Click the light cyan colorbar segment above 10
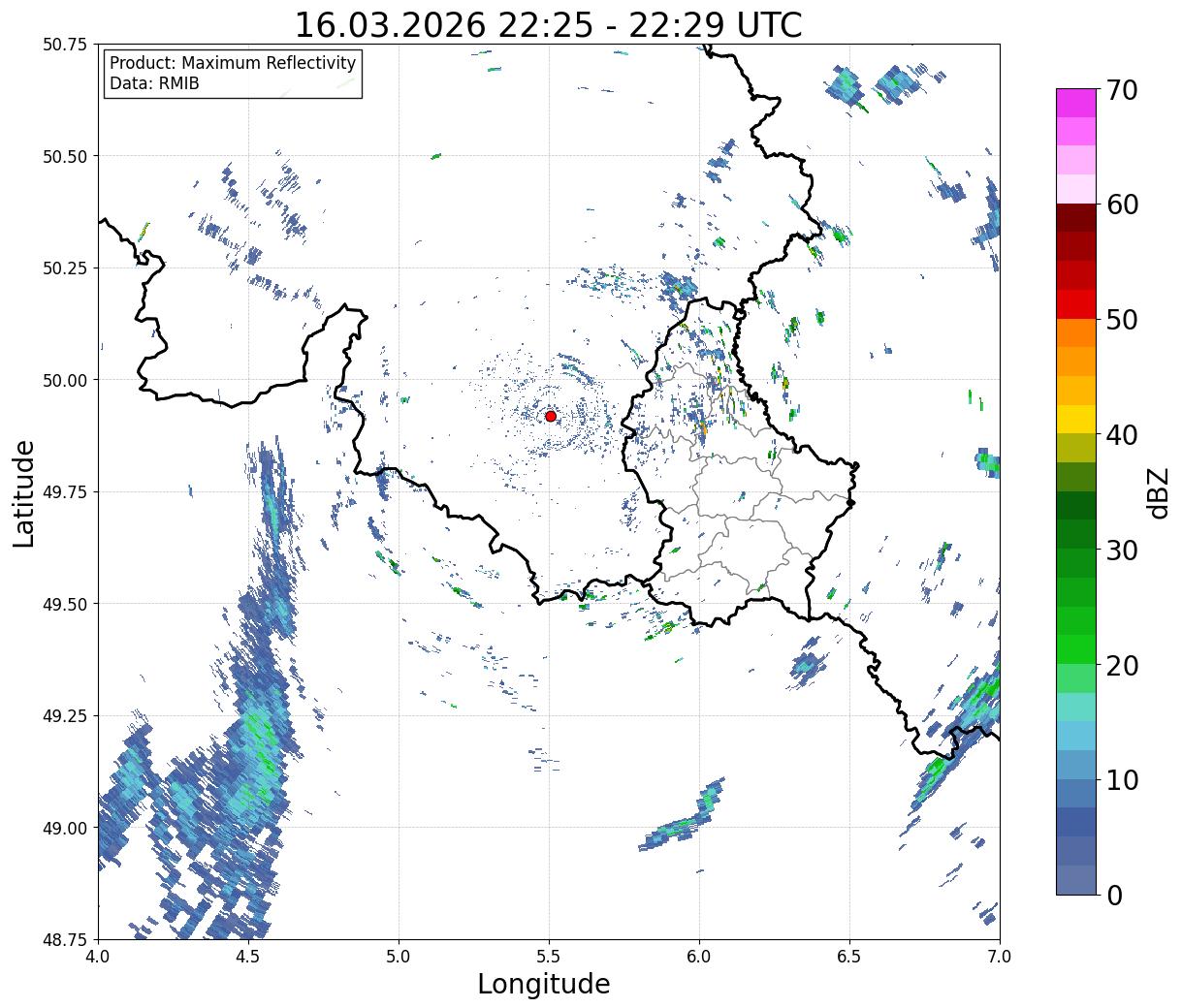Viewport: 1182px width, 1008px height. [x=1076, y=736]
